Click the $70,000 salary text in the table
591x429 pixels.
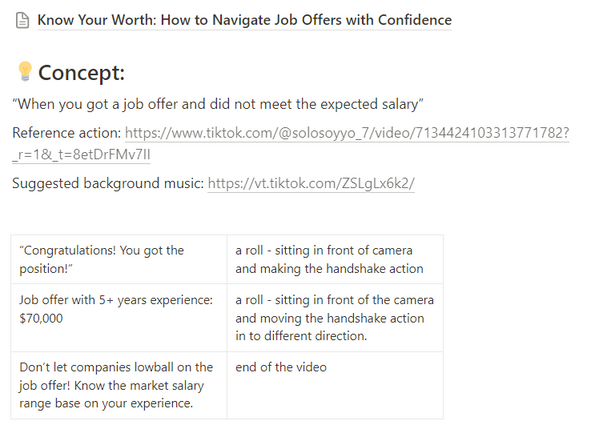pyautogui.click(x=41, y=319)
